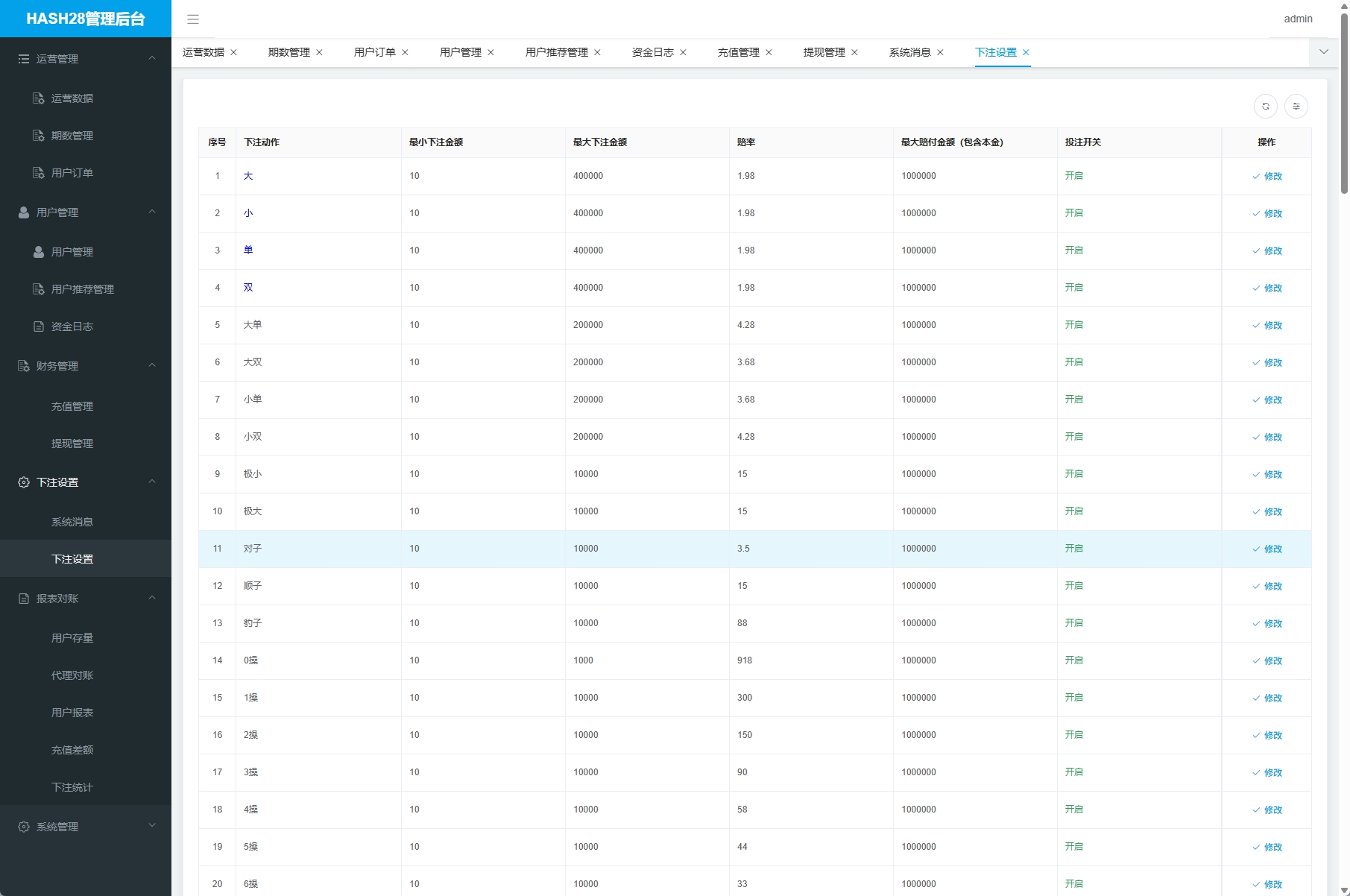Open 运营数据 from the sidebar
This screenshot has height=896, width=1350.
coord(72,98)
